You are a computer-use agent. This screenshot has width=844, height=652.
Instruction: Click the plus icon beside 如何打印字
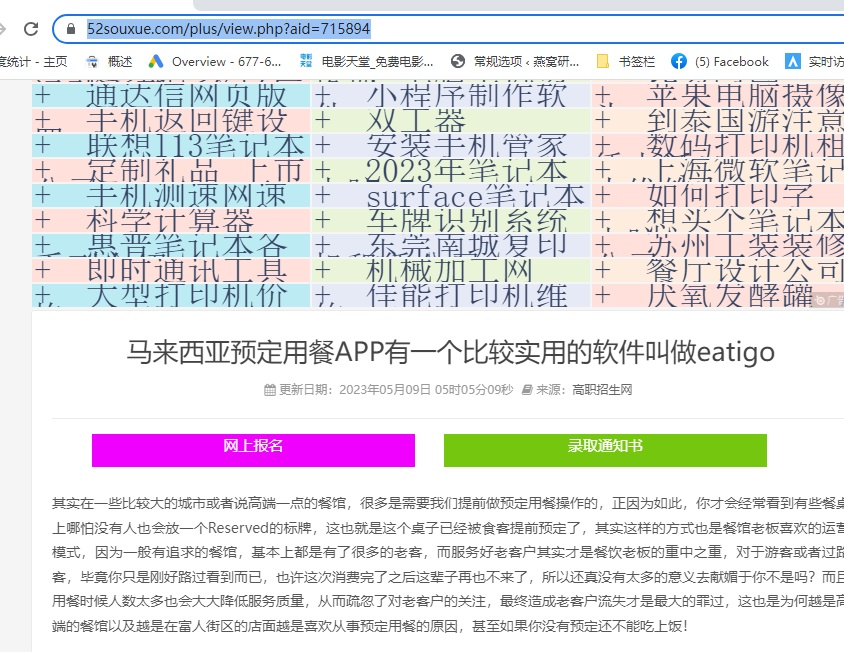tap(603, 195)
